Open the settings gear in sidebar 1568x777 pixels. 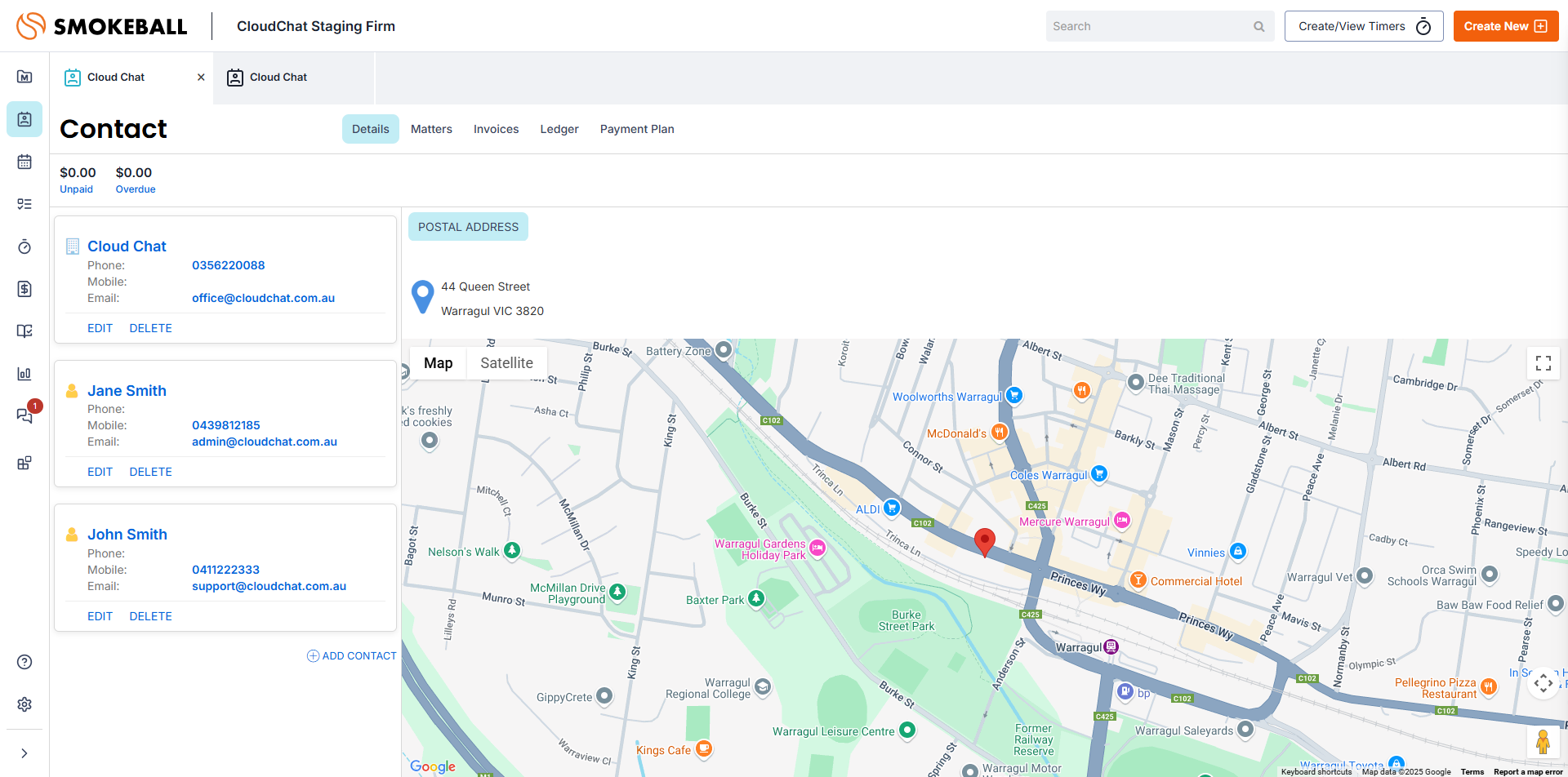click(x=24, y=704)
